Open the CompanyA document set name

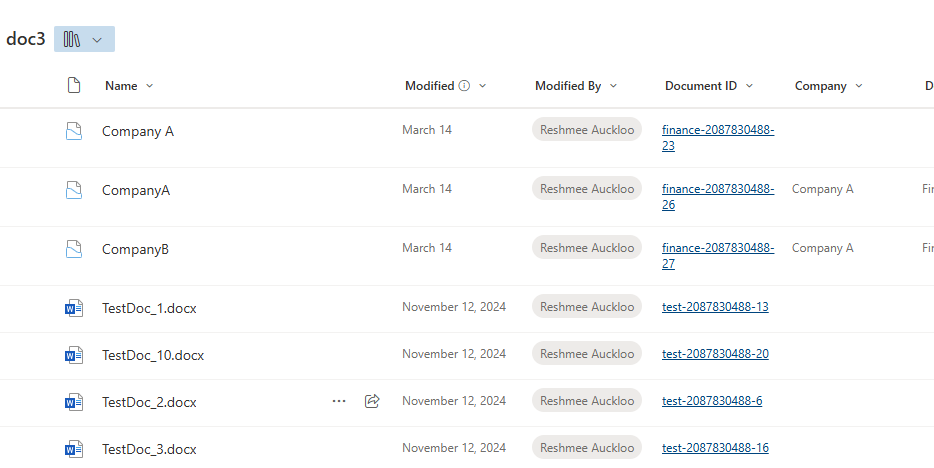pyautogui.click(x=136, y=190)
